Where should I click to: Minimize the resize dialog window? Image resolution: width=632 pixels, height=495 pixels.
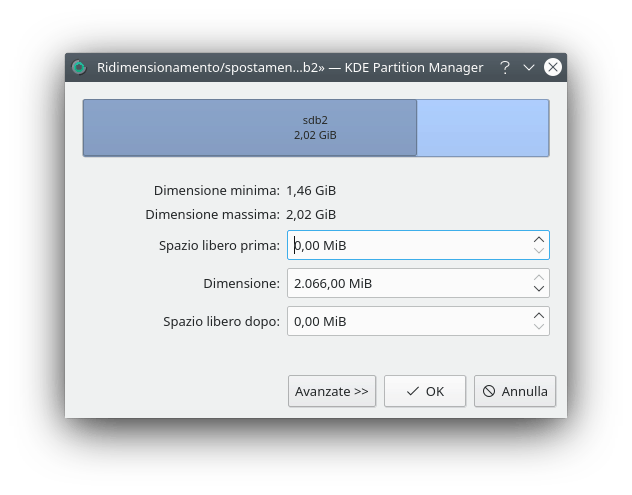click(x=529, y=67)
